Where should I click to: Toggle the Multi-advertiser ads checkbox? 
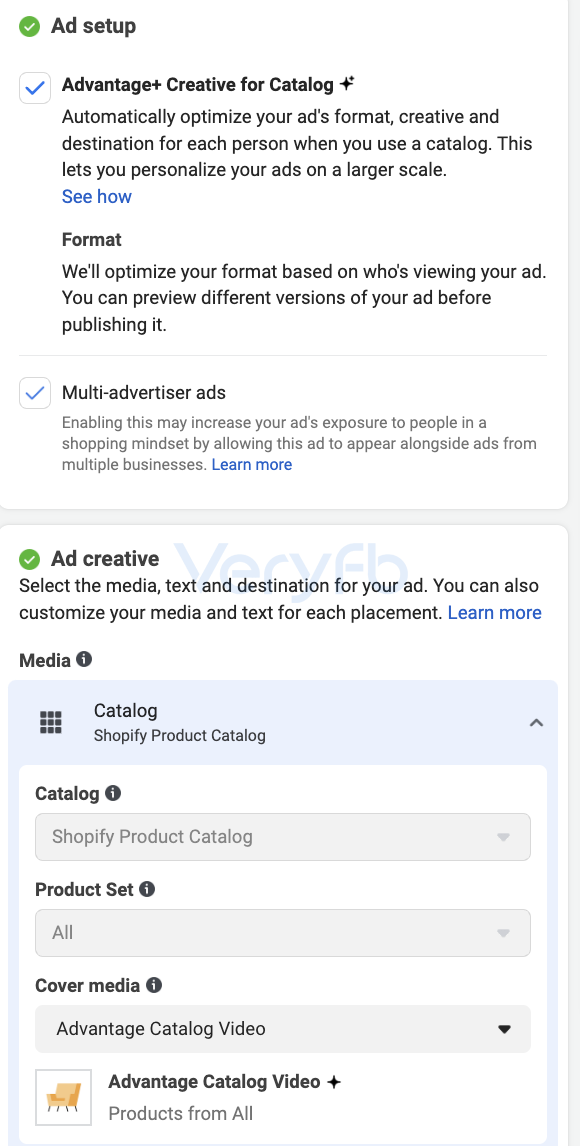(35, 393)
